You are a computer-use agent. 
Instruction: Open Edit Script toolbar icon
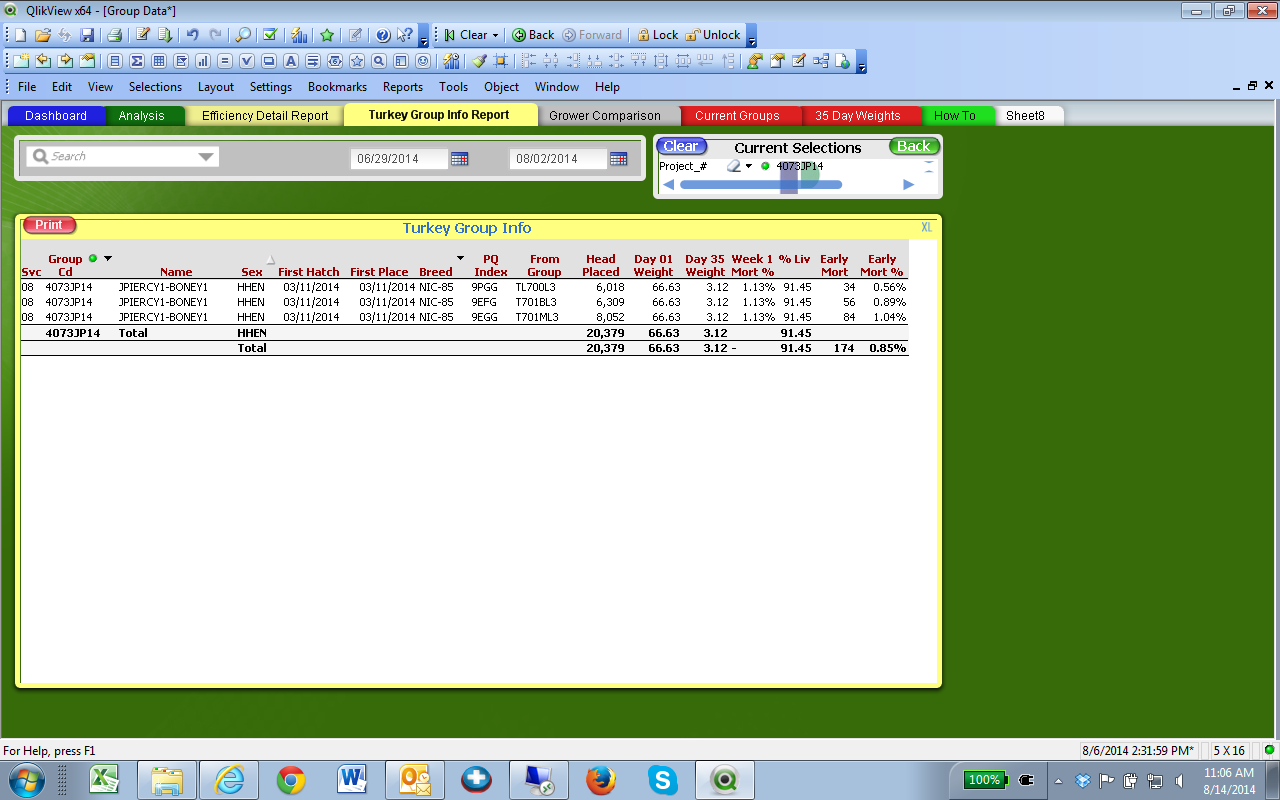(x=143, y=35)
